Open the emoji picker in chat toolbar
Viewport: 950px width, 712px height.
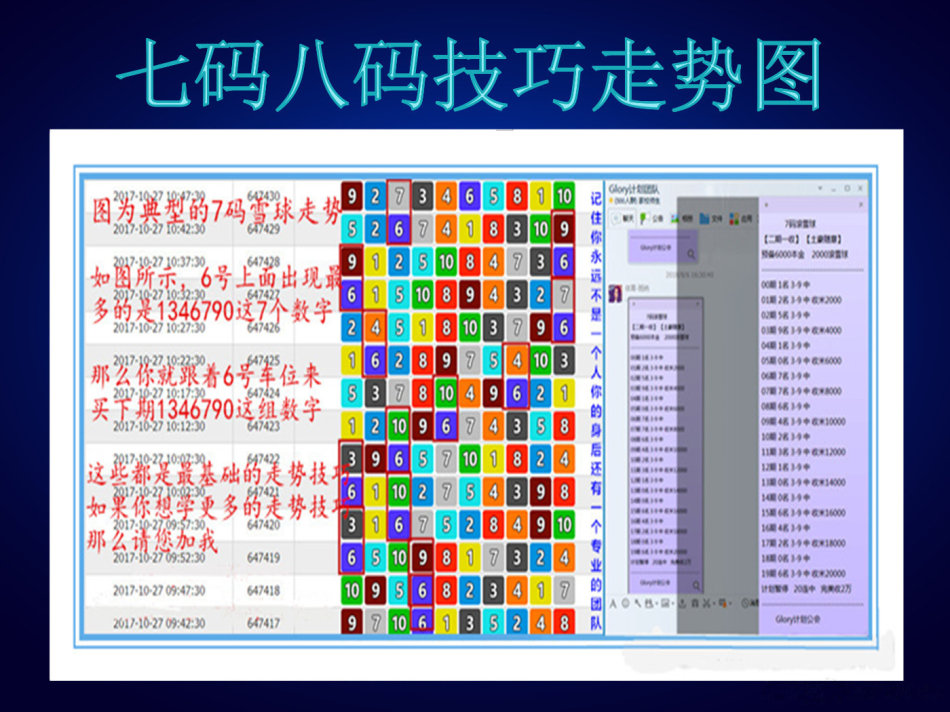coord(625,603)
